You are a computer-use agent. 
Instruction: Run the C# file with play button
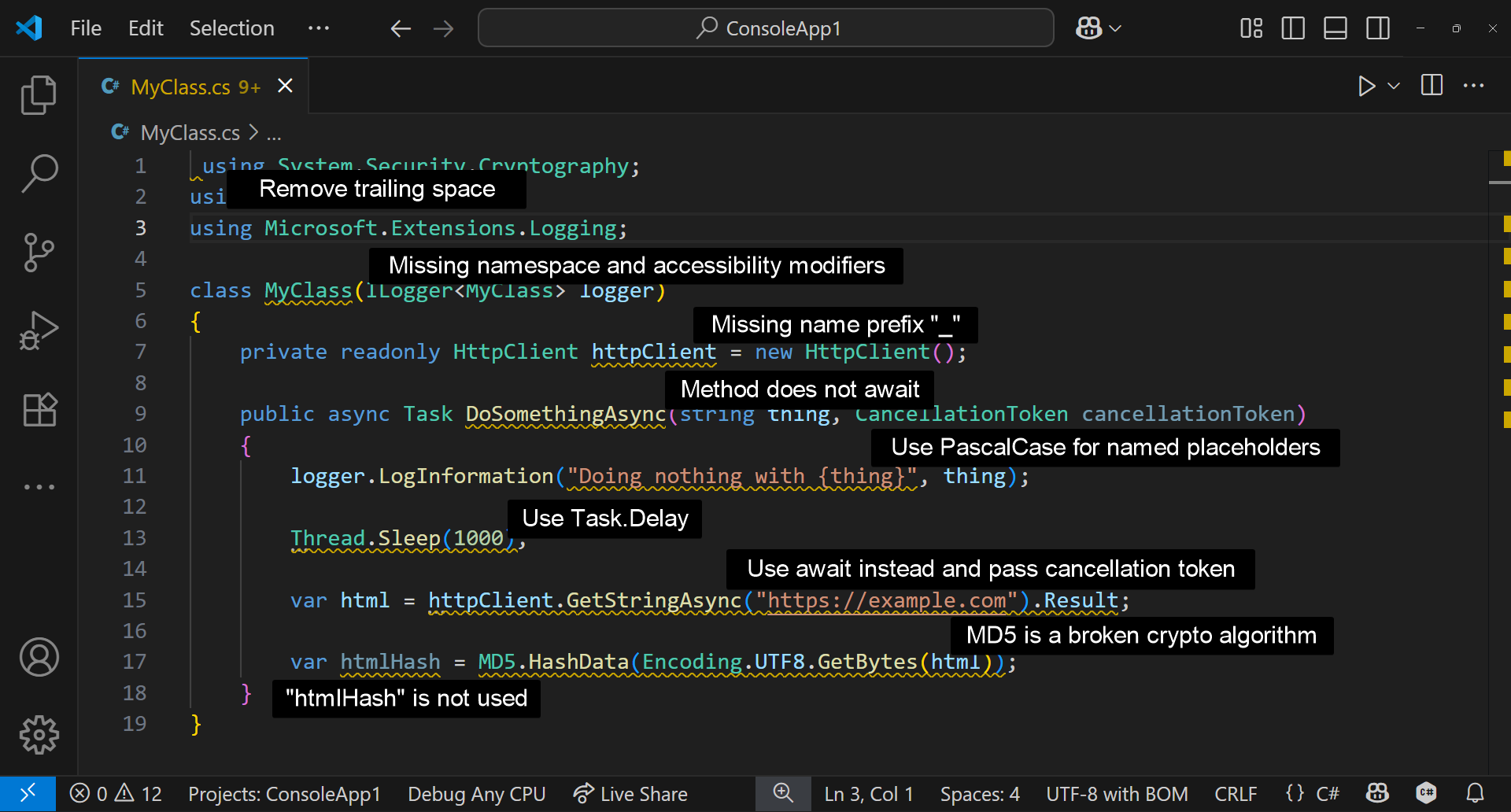1366,86
